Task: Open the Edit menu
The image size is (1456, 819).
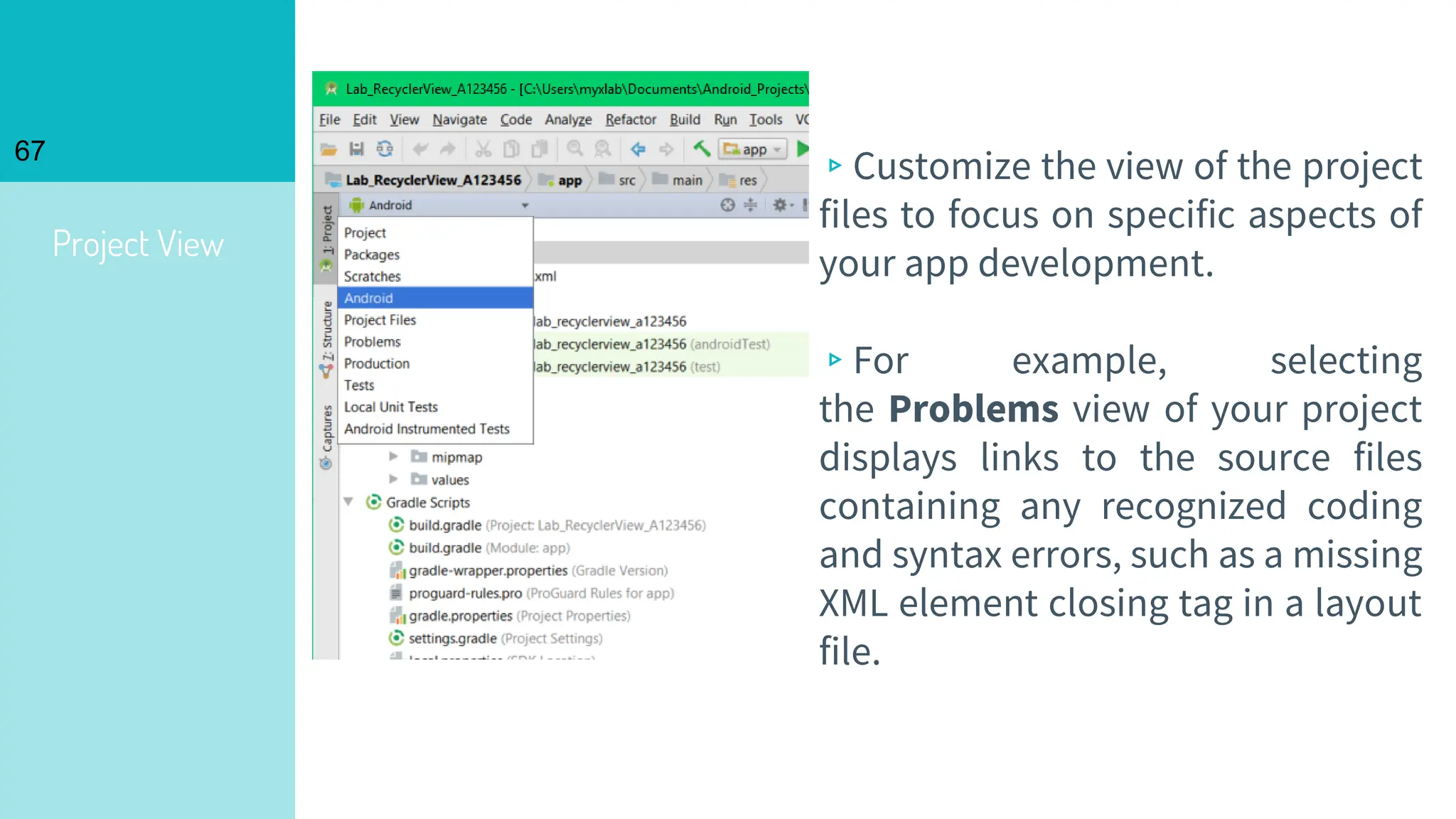Action: click(x=365, y=119)
